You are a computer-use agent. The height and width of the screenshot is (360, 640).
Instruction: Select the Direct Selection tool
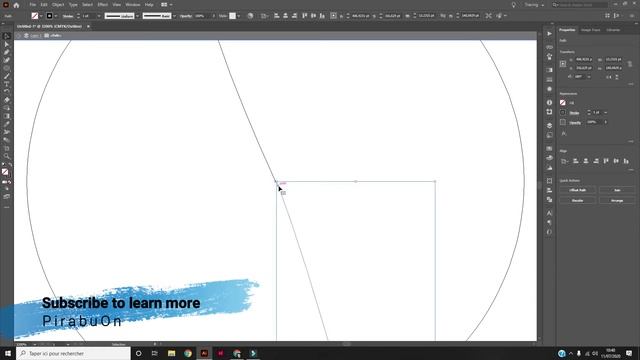point(7,44)
